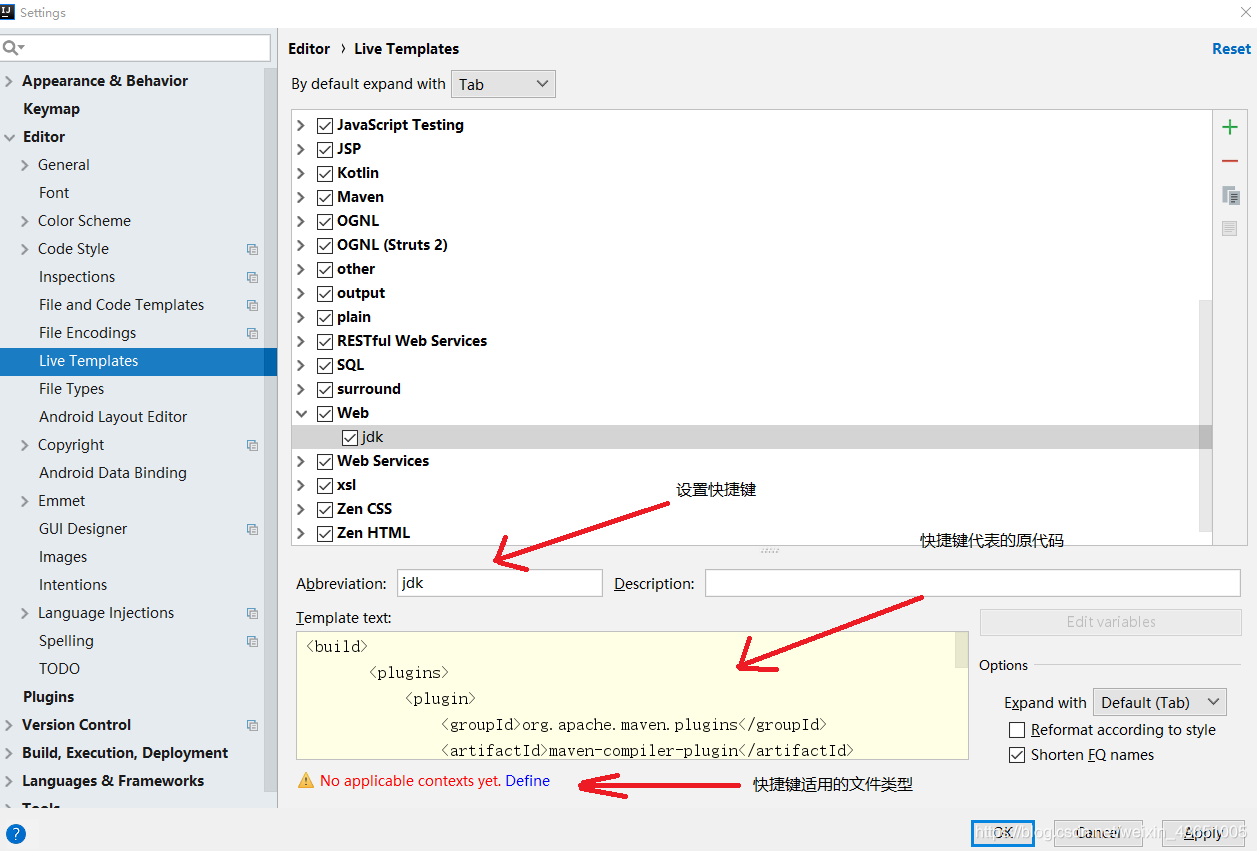The height and width of the screenshot is (851, 1257).
Task: Expand the Languages & Frameworks section
Action: pos(9,781)
